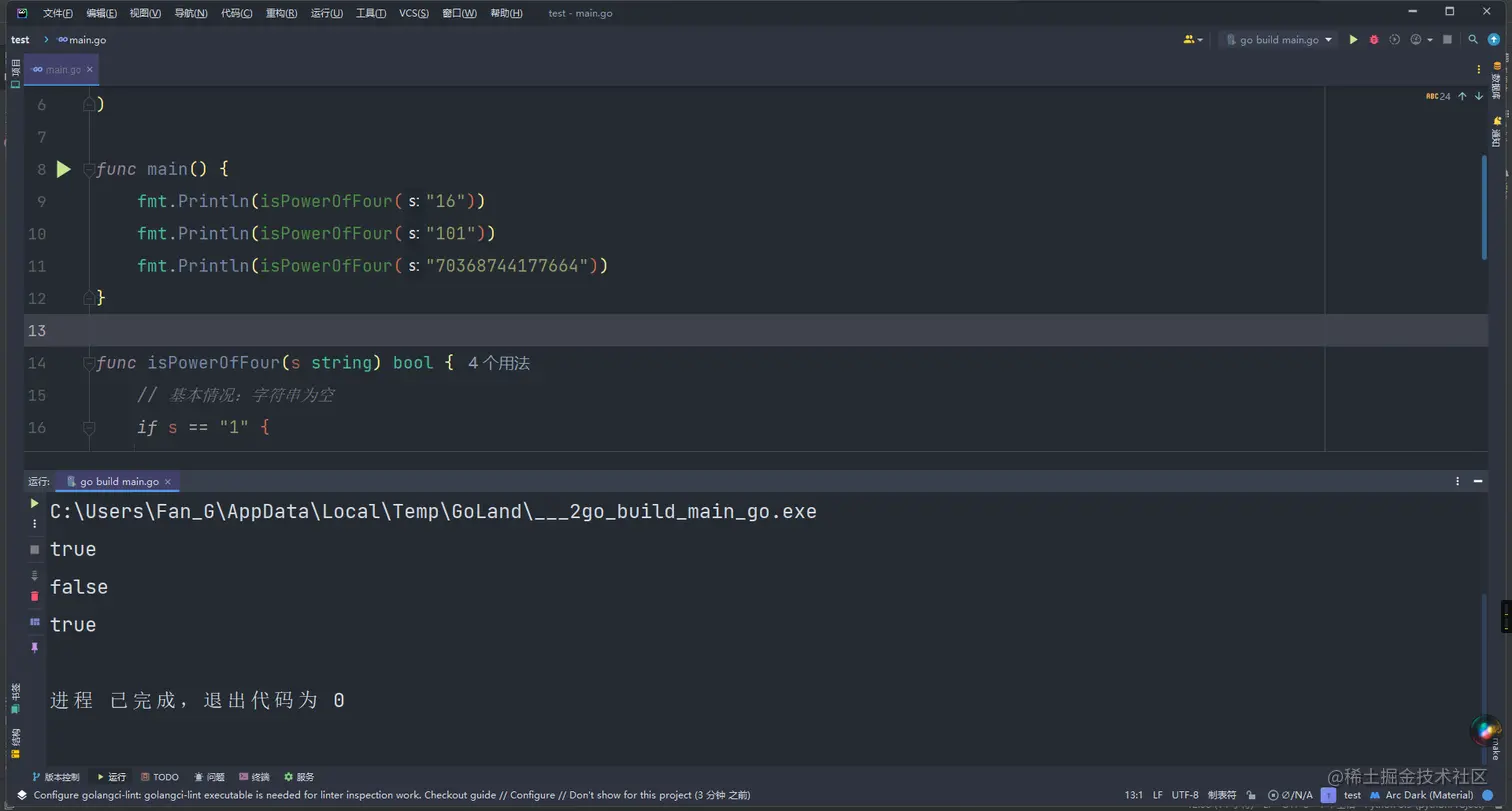The height and width of the screenshot is (811, 1512).
Task: Click the blue update arrow icon
Action: [x=1494, y=40]
